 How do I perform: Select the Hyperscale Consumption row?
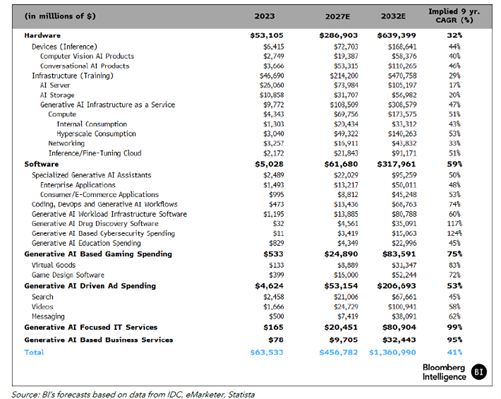pos(252,134)
